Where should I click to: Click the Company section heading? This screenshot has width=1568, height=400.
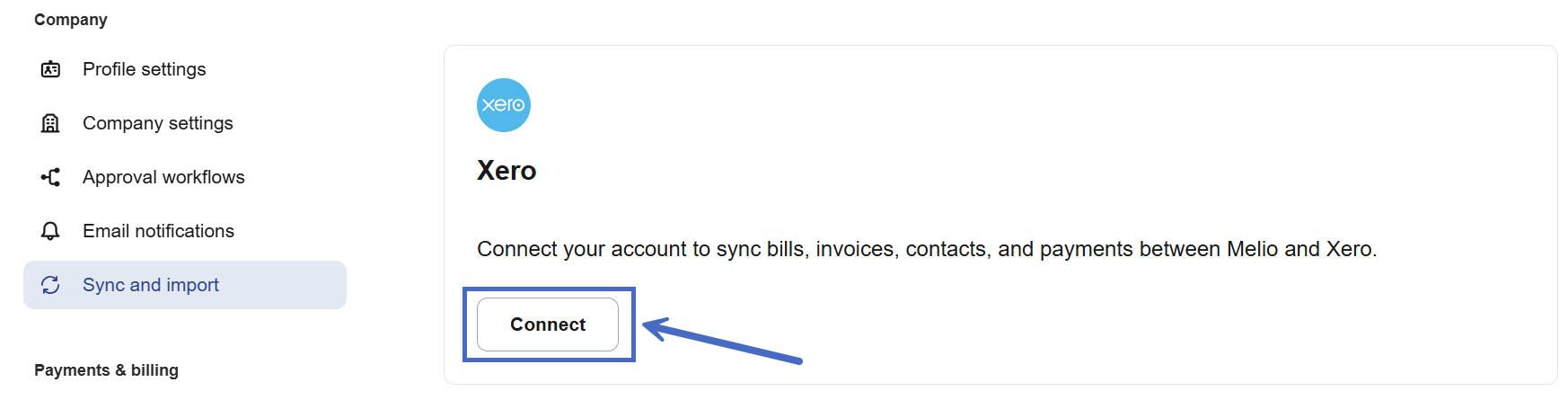point(71,20)
